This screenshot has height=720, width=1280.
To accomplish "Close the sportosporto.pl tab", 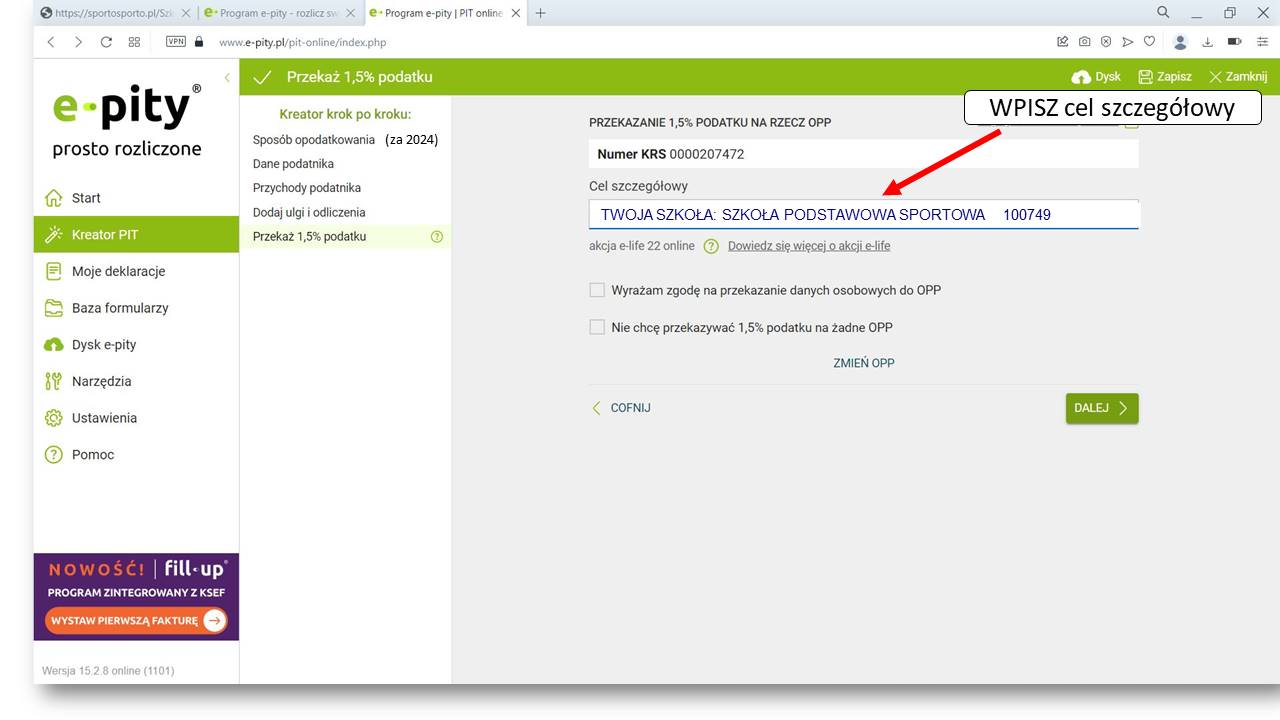I will coord(186,13).
